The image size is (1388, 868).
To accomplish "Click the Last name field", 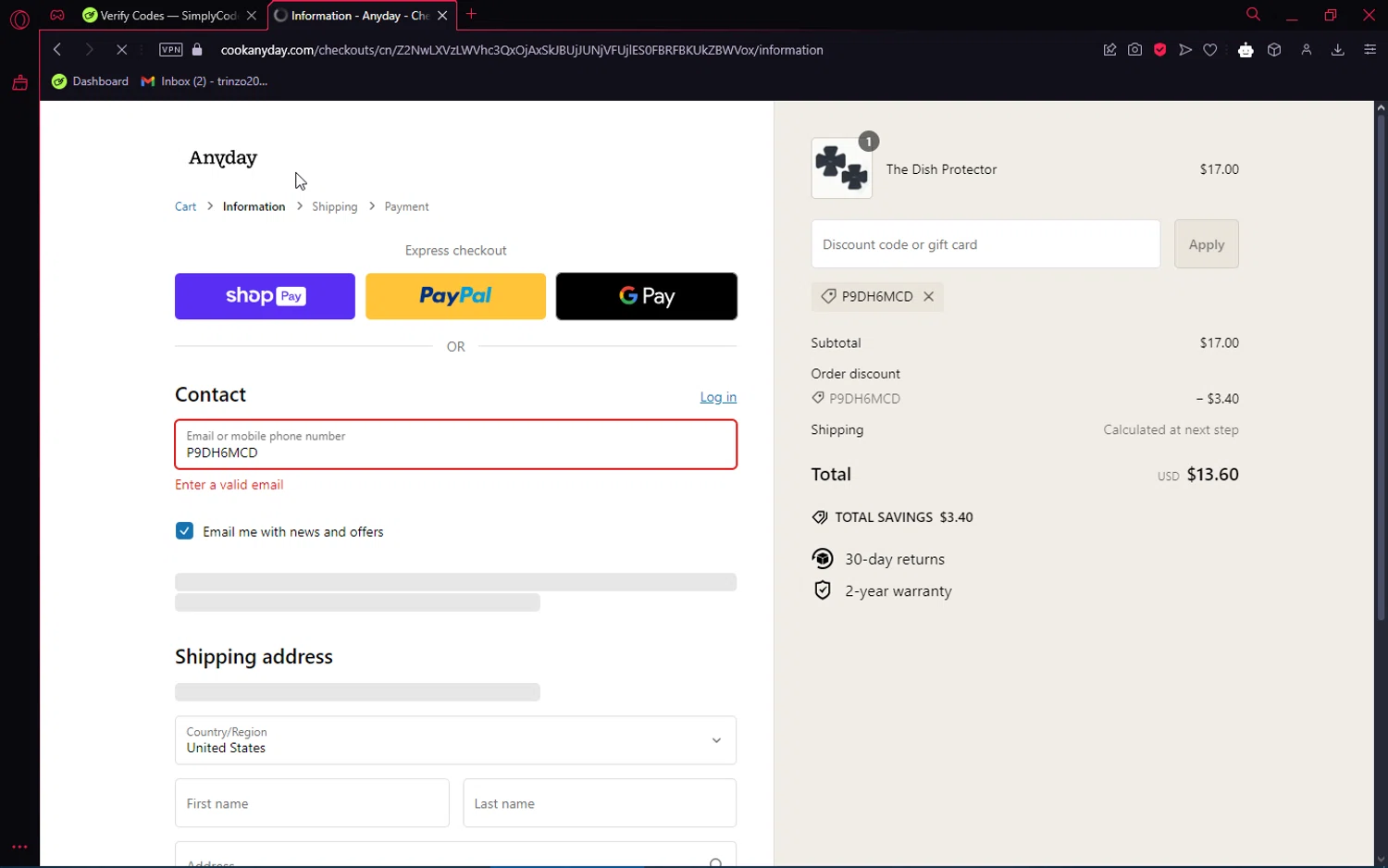I will tap(600, 803).
